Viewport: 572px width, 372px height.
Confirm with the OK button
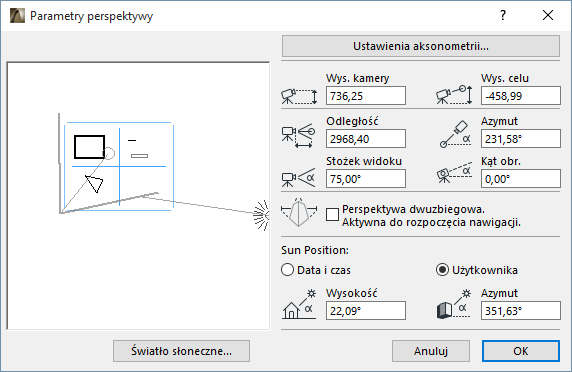pos(521,351)
